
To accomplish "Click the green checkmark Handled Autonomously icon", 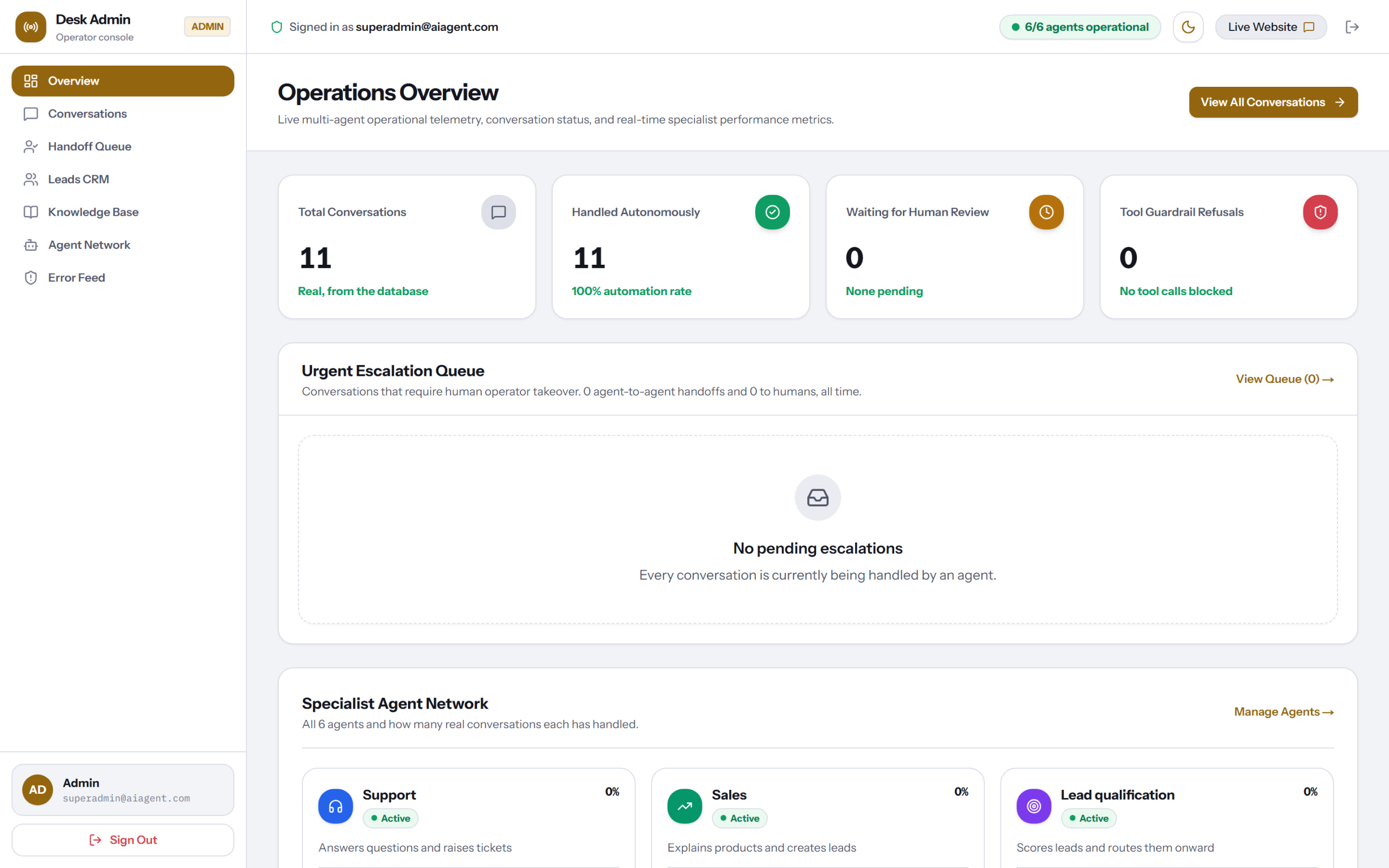I will [x=772, y=213].
